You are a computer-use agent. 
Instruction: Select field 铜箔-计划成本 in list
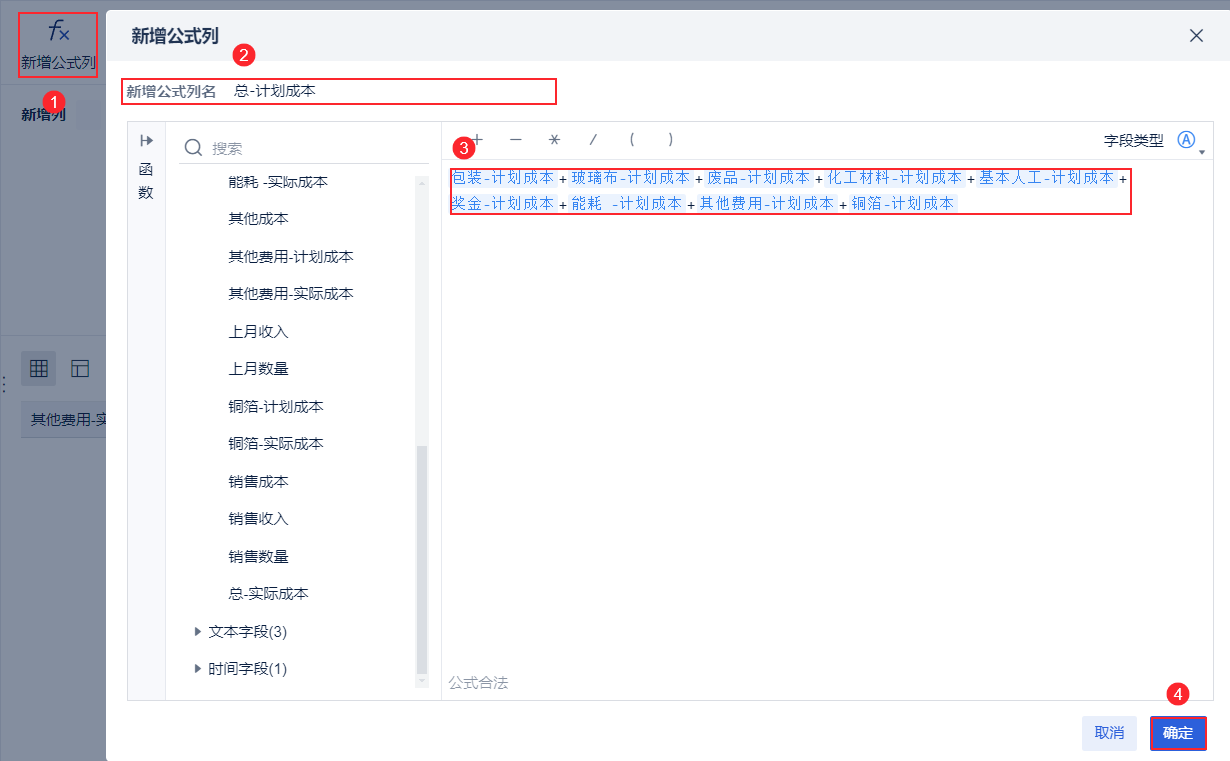pyautogui.click(x=276, y=407)
